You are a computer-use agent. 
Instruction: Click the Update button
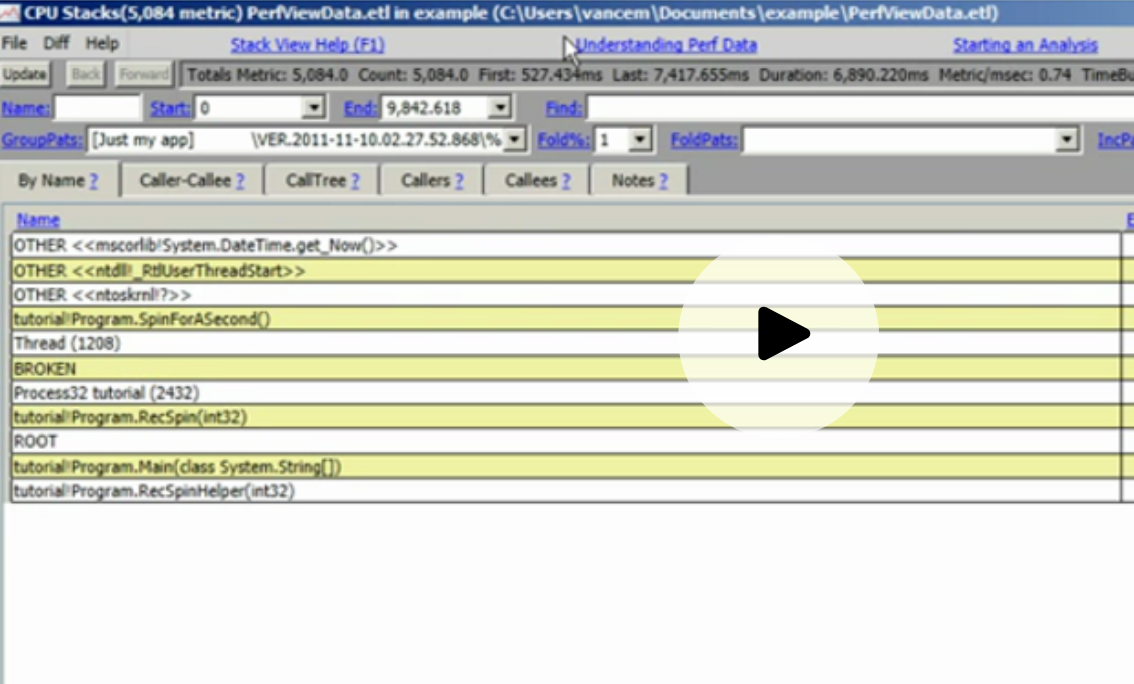click(25, 74)
